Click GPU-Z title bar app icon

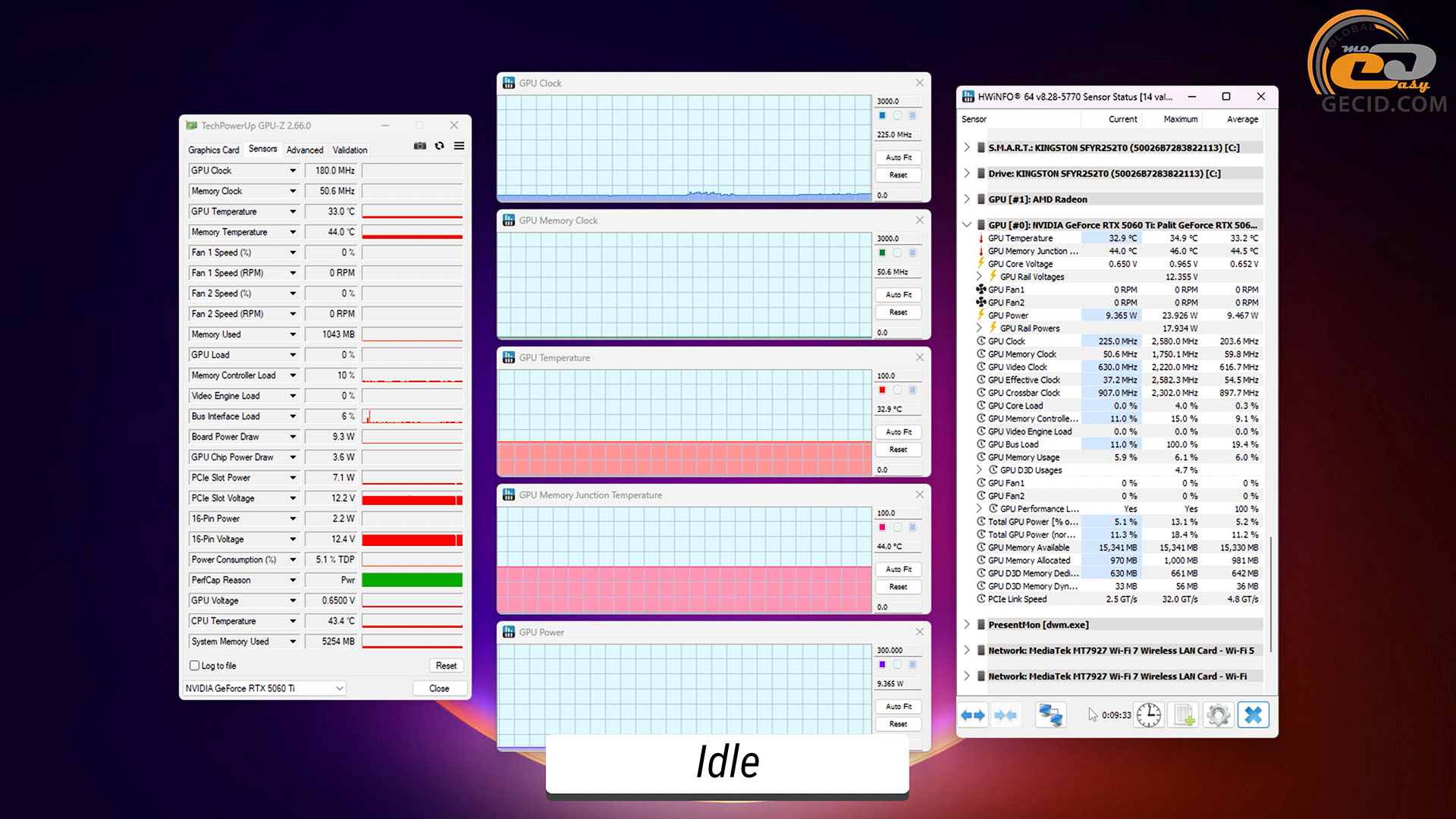pos(192,125)
